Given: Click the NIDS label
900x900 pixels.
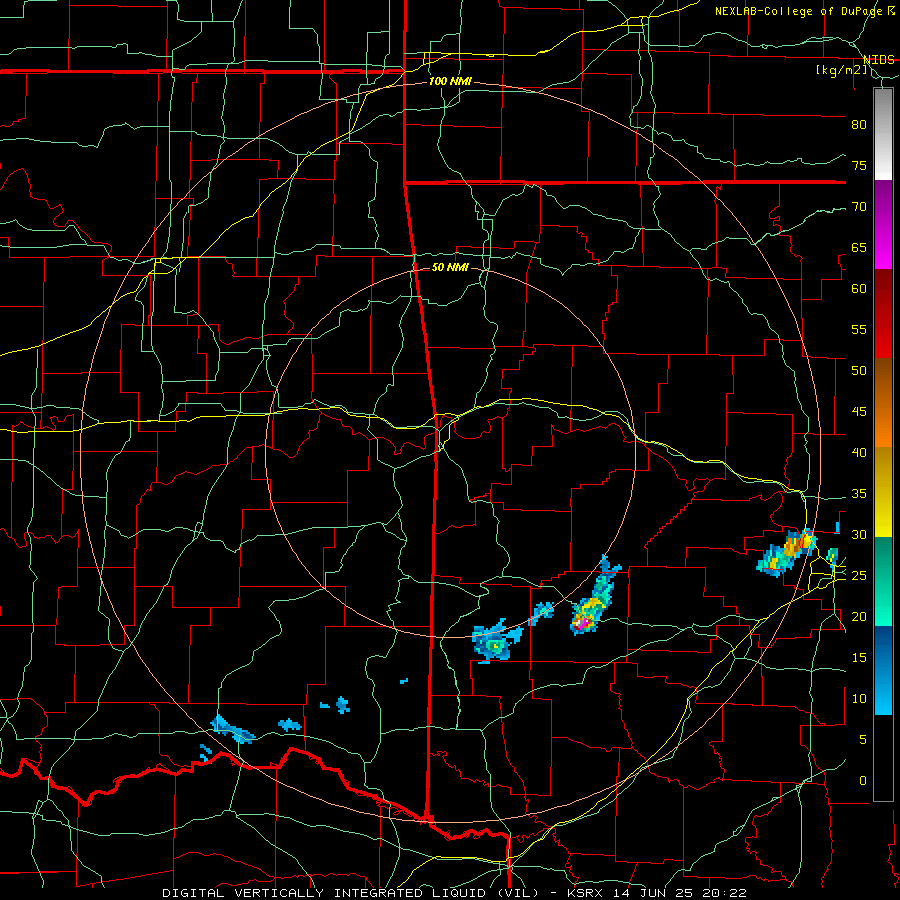Looking at the screenshot, I should coord(879,60).
